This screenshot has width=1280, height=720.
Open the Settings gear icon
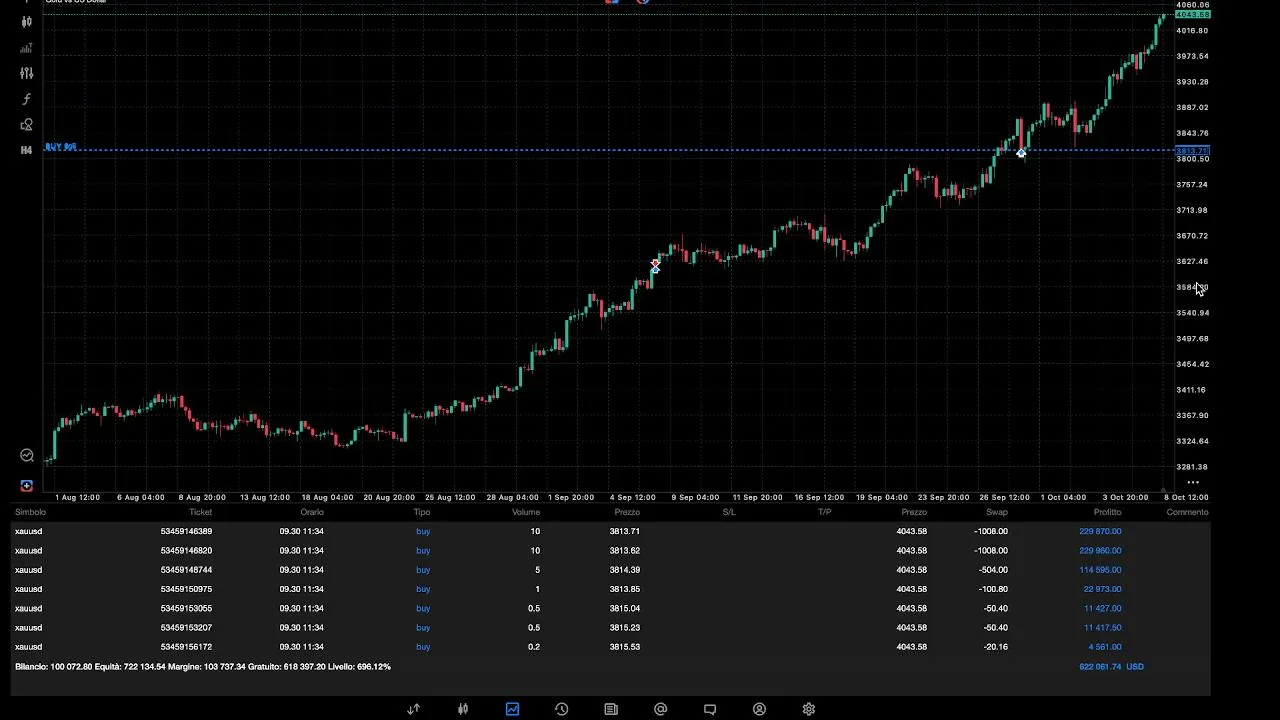click(809, 709)
